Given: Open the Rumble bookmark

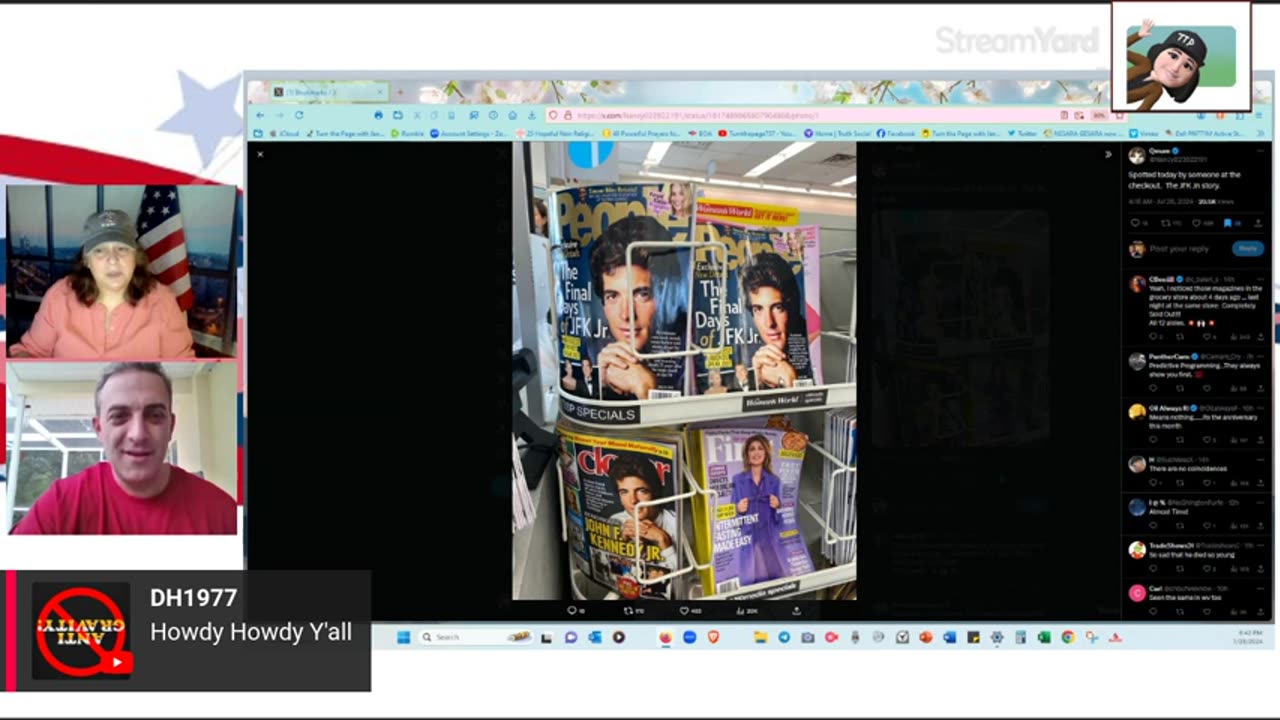Looking at the screenshot, I should click(408, 133).
